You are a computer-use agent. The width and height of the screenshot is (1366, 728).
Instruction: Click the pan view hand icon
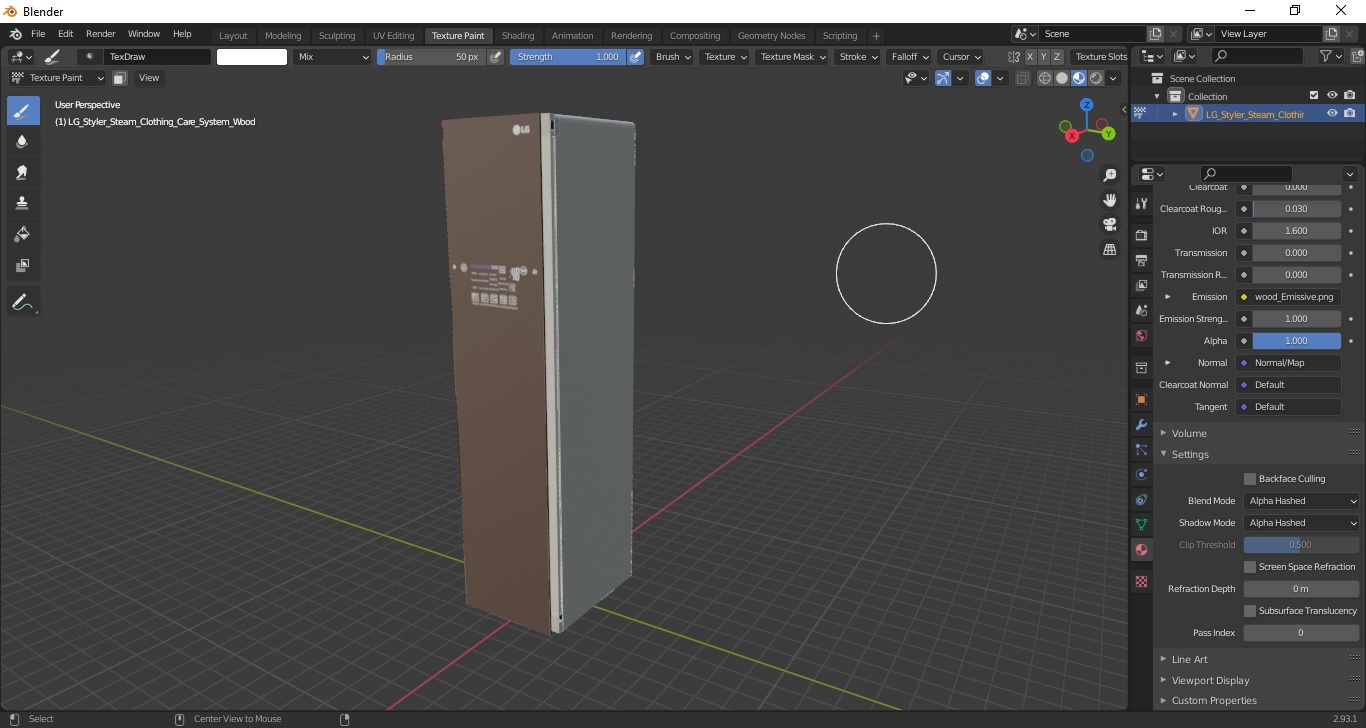[x=1109, y=200]
